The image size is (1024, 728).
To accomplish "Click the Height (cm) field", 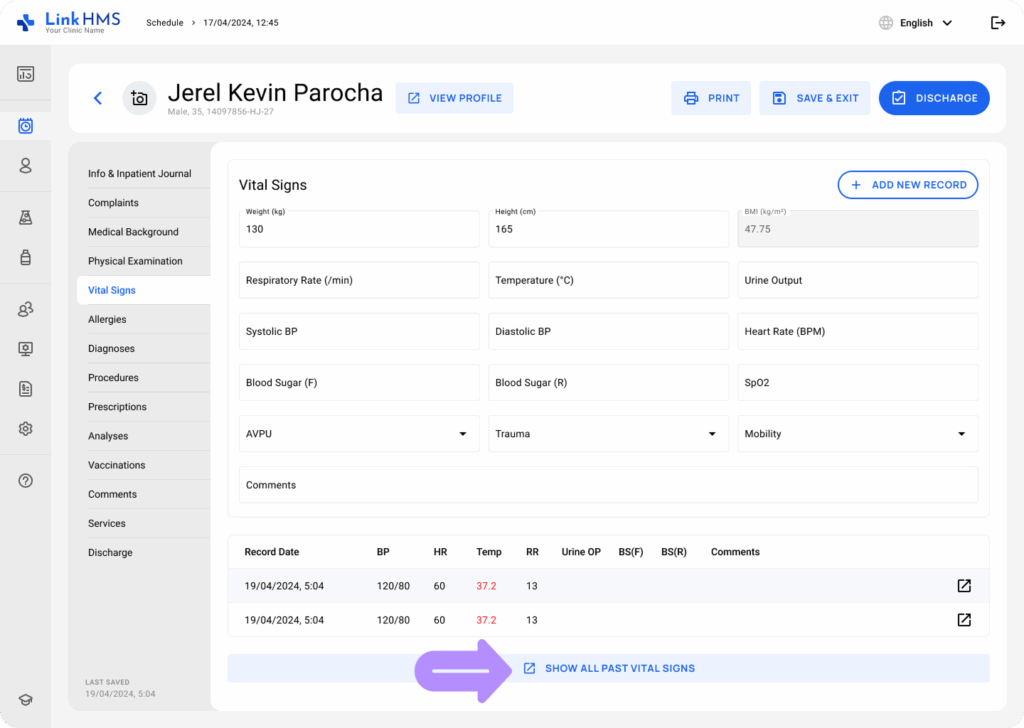I will (x=609, y=229).
